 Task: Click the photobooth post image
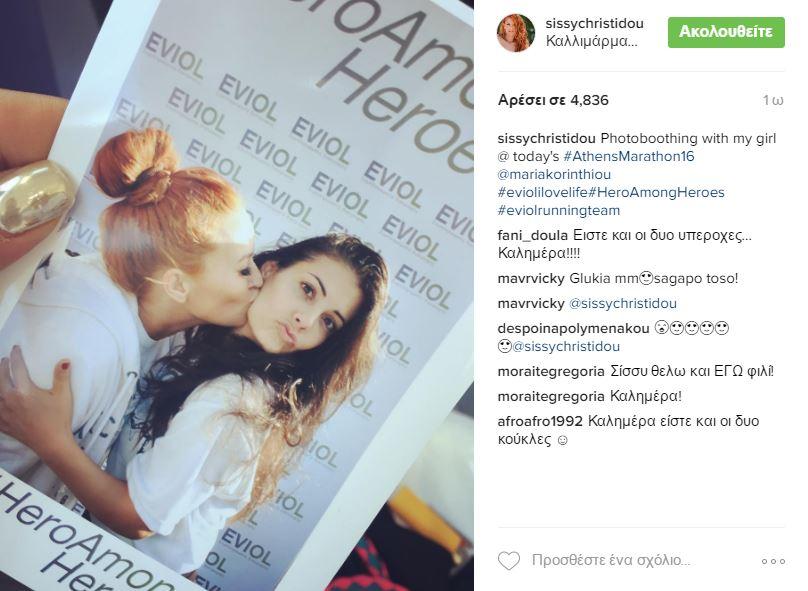(237, 295)
